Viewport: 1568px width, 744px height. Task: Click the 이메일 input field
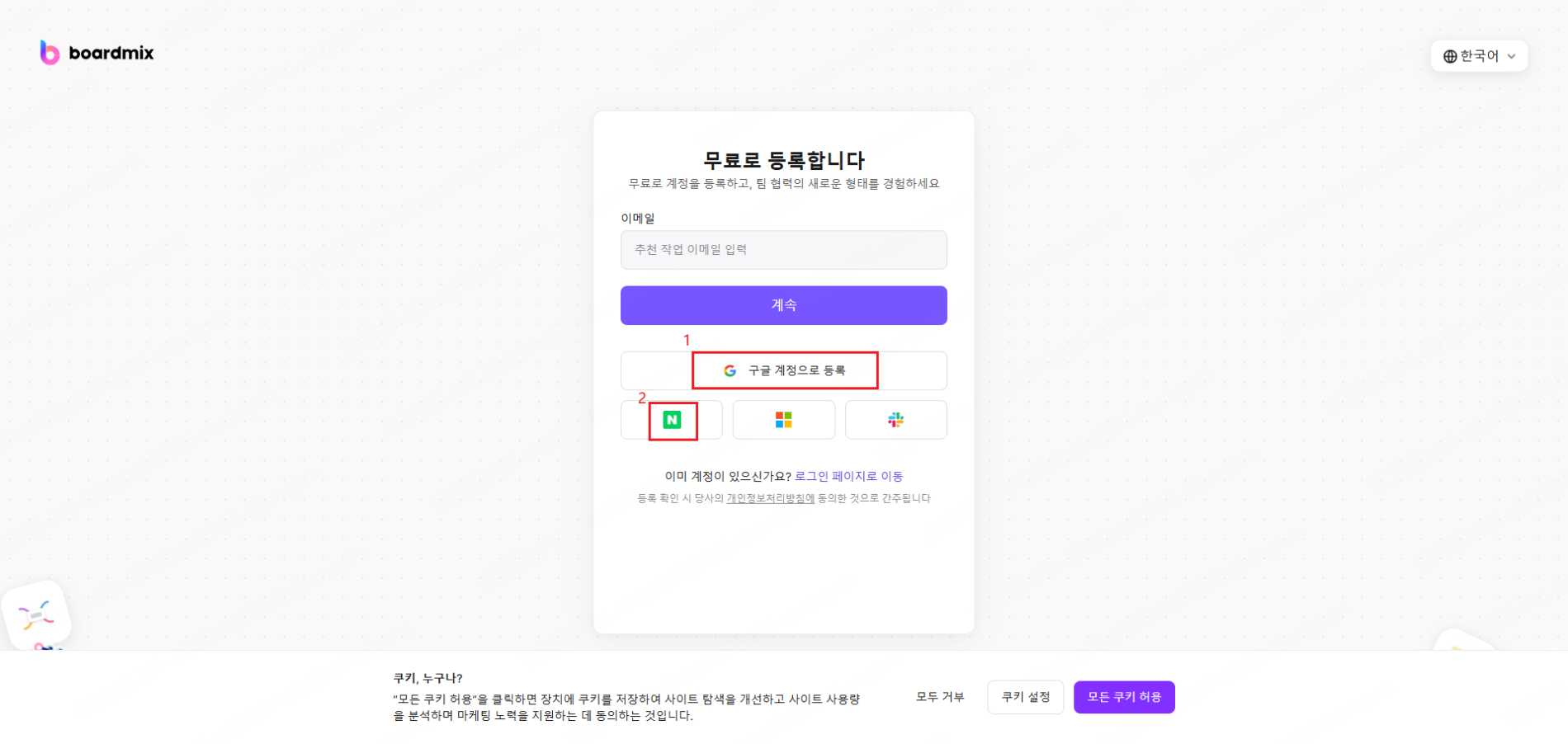[x=783, y=250]
